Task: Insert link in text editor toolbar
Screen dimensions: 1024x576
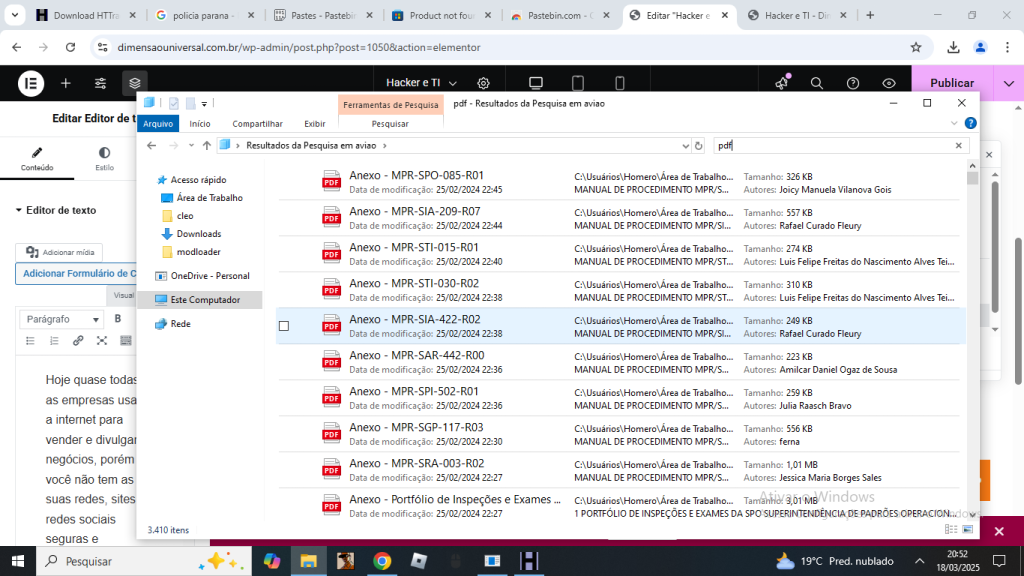Action: point(78,341)
